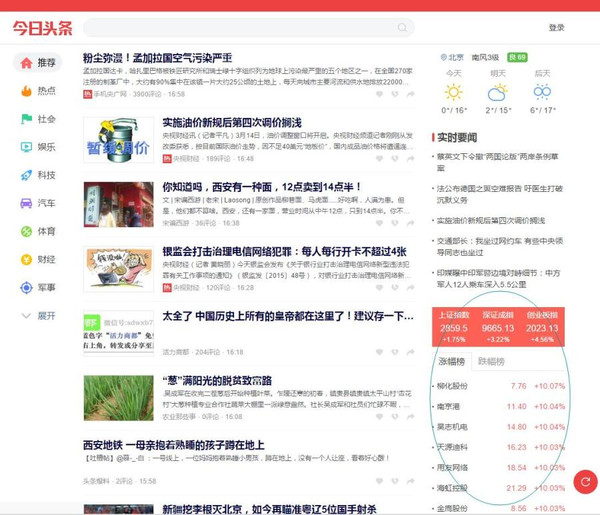Screen dimensions: 600x515
Task: Expand more channels with 展开
Action: [x=38, y=316]
